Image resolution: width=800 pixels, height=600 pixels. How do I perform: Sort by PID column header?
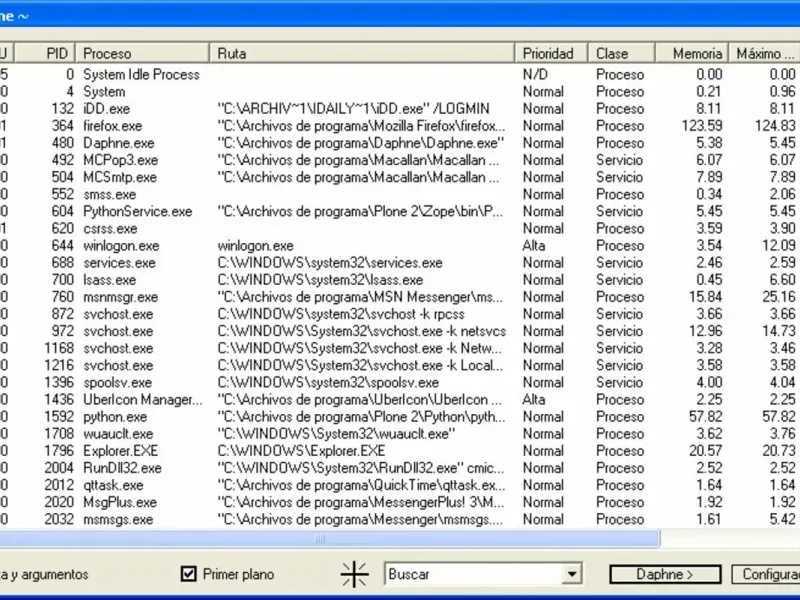click(45, 53)
